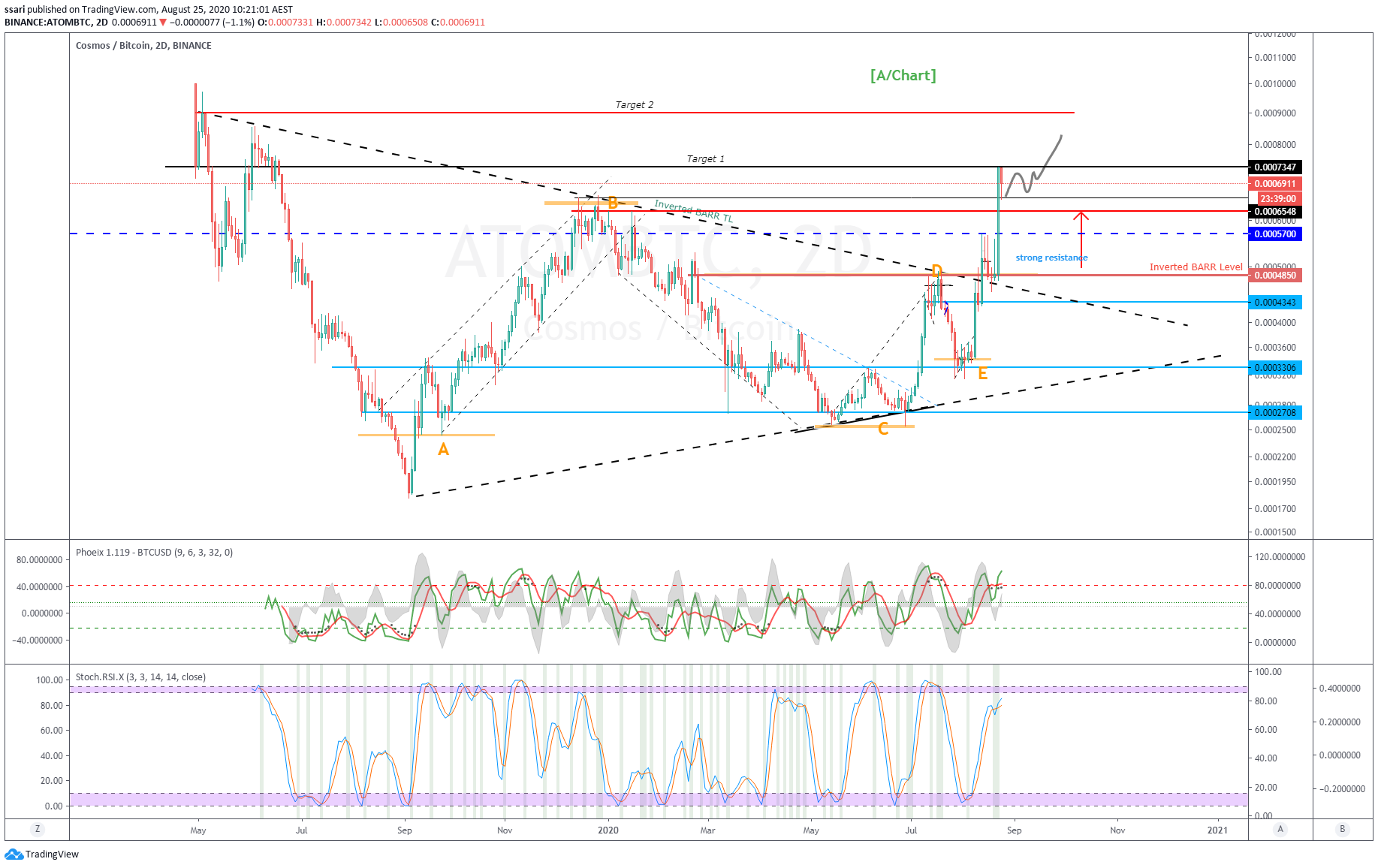The image size is (1378, 868).
Task: Click the red 0.0004850 price label
Action: 1274,276
